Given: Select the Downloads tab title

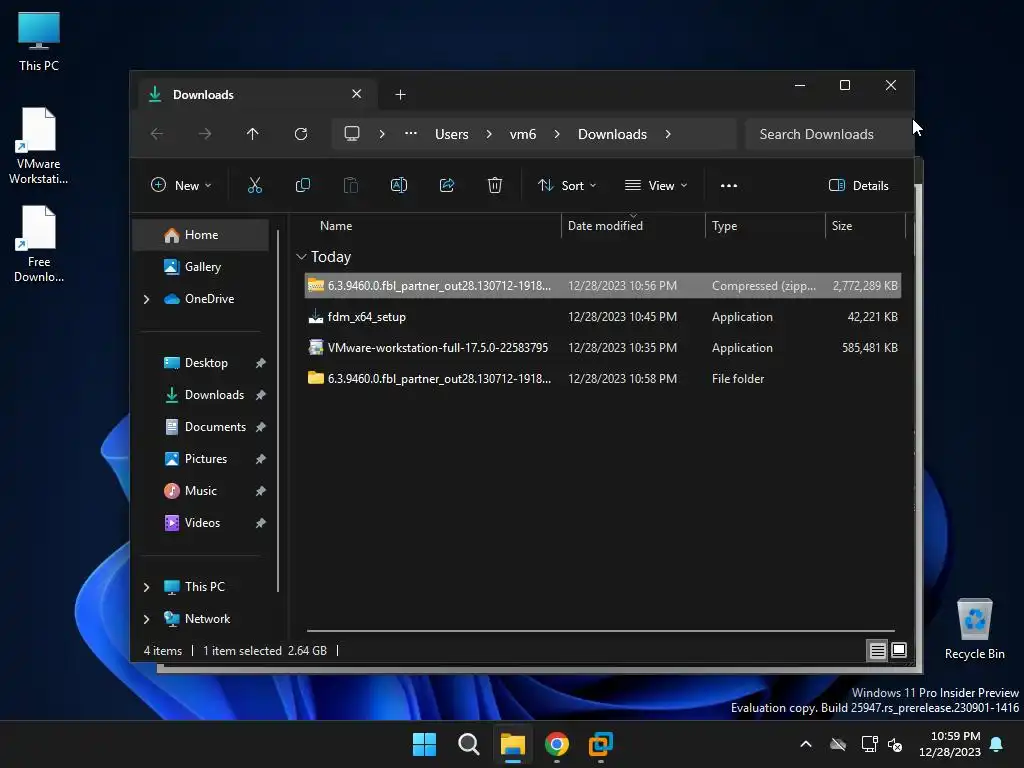Looking at the screenshot, I should [203, 95].
